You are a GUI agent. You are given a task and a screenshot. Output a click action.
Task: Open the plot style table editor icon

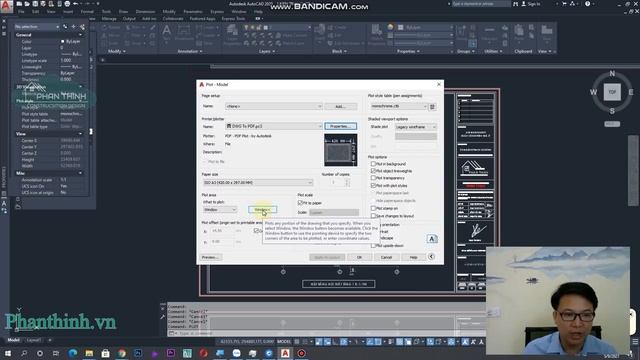click(x=433, y=107)
